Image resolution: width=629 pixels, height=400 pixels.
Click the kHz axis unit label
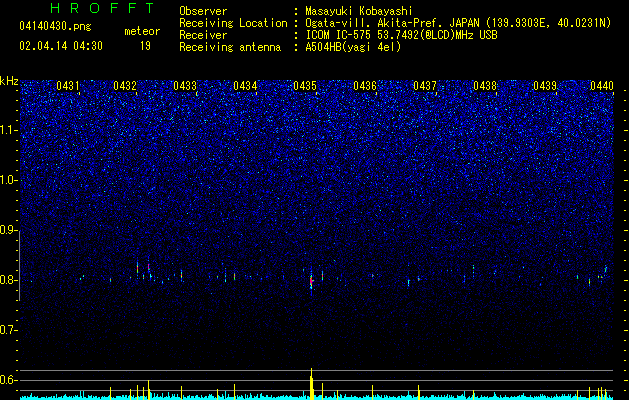(x=9, y=81)
